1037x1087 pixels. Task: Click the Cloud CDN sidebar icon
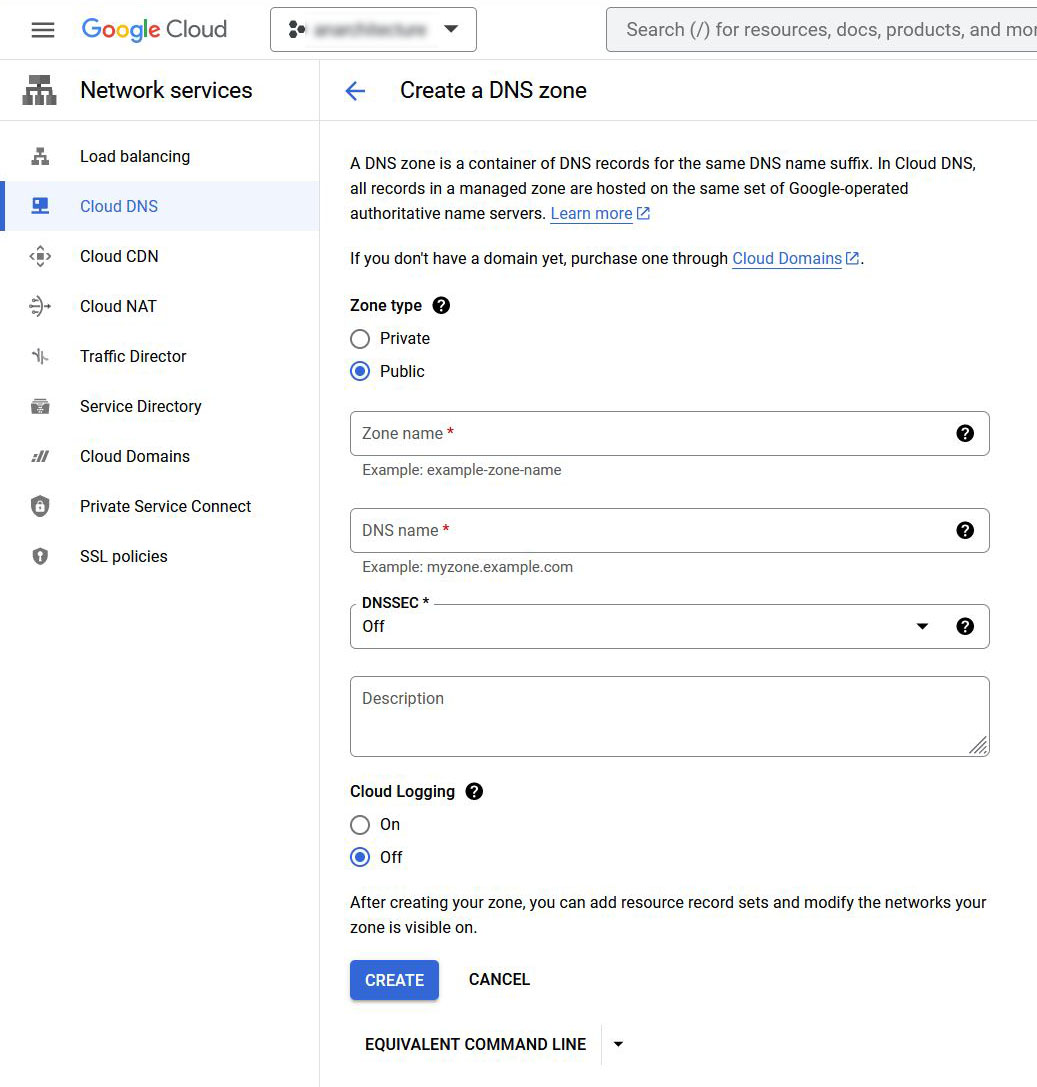coord(40,256)
